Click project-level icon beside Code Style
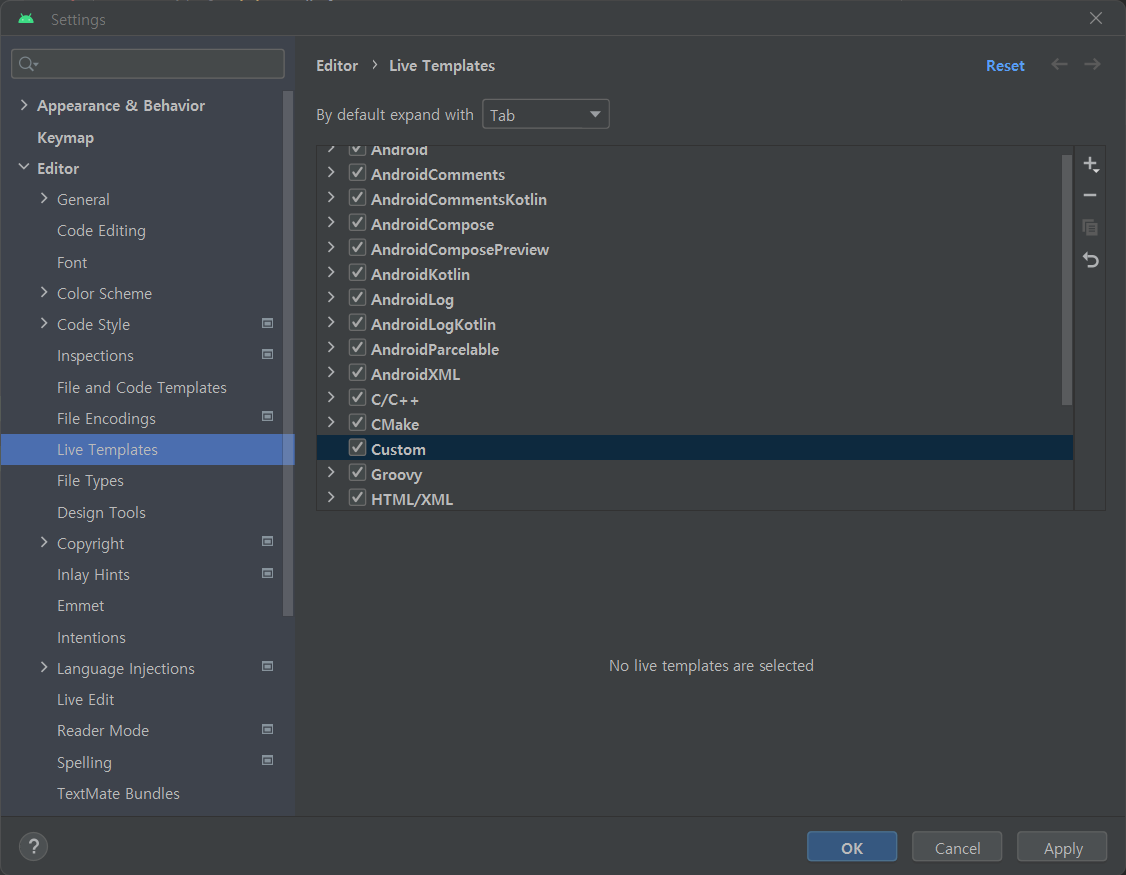The width and height of the screenshot is (1126, 875). (267, 323)
